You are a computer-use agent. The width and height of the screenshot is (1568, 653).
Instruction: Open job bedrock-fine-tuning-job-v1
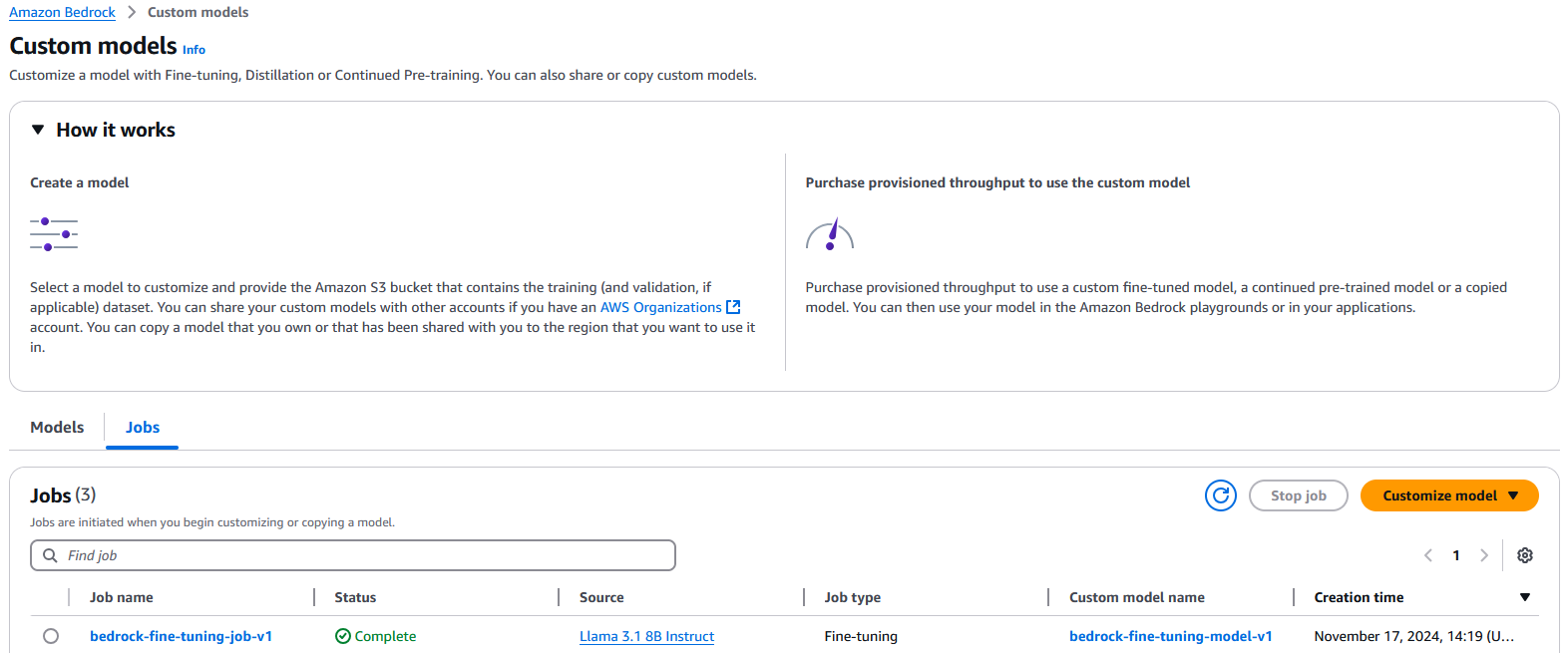(x=181, y=636)
